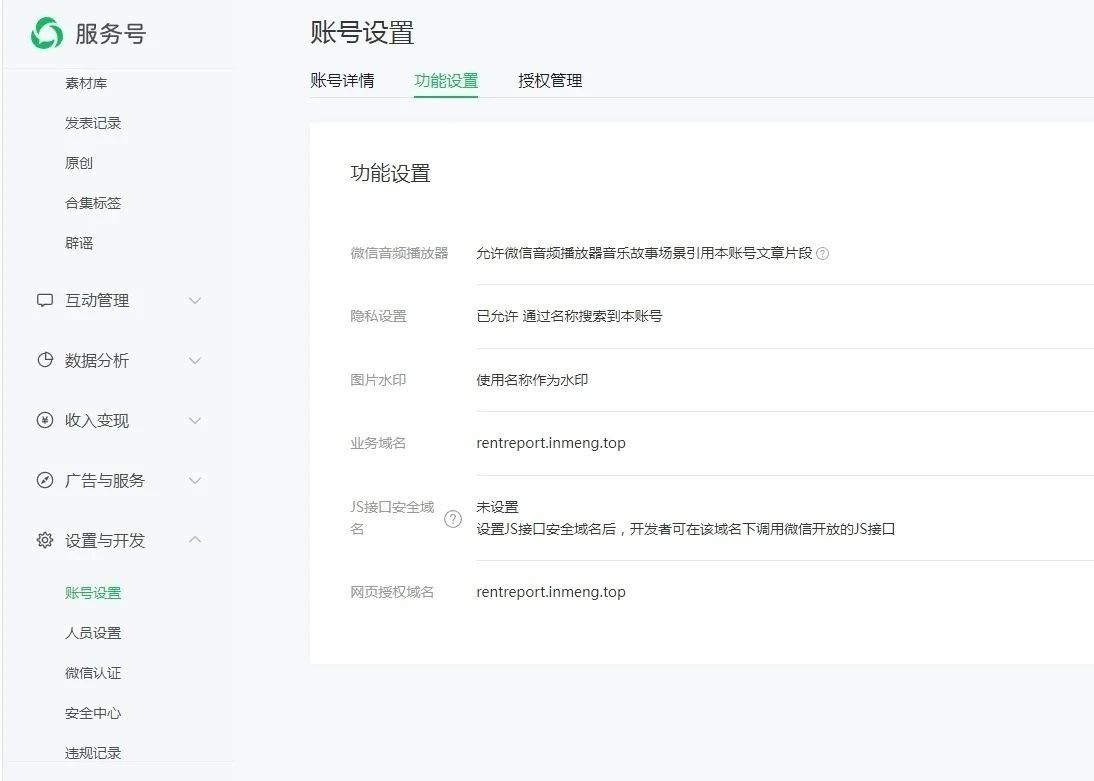1094x781 pixels.
Task: Click the 图片水印 label
Action: tap(378, 380)
